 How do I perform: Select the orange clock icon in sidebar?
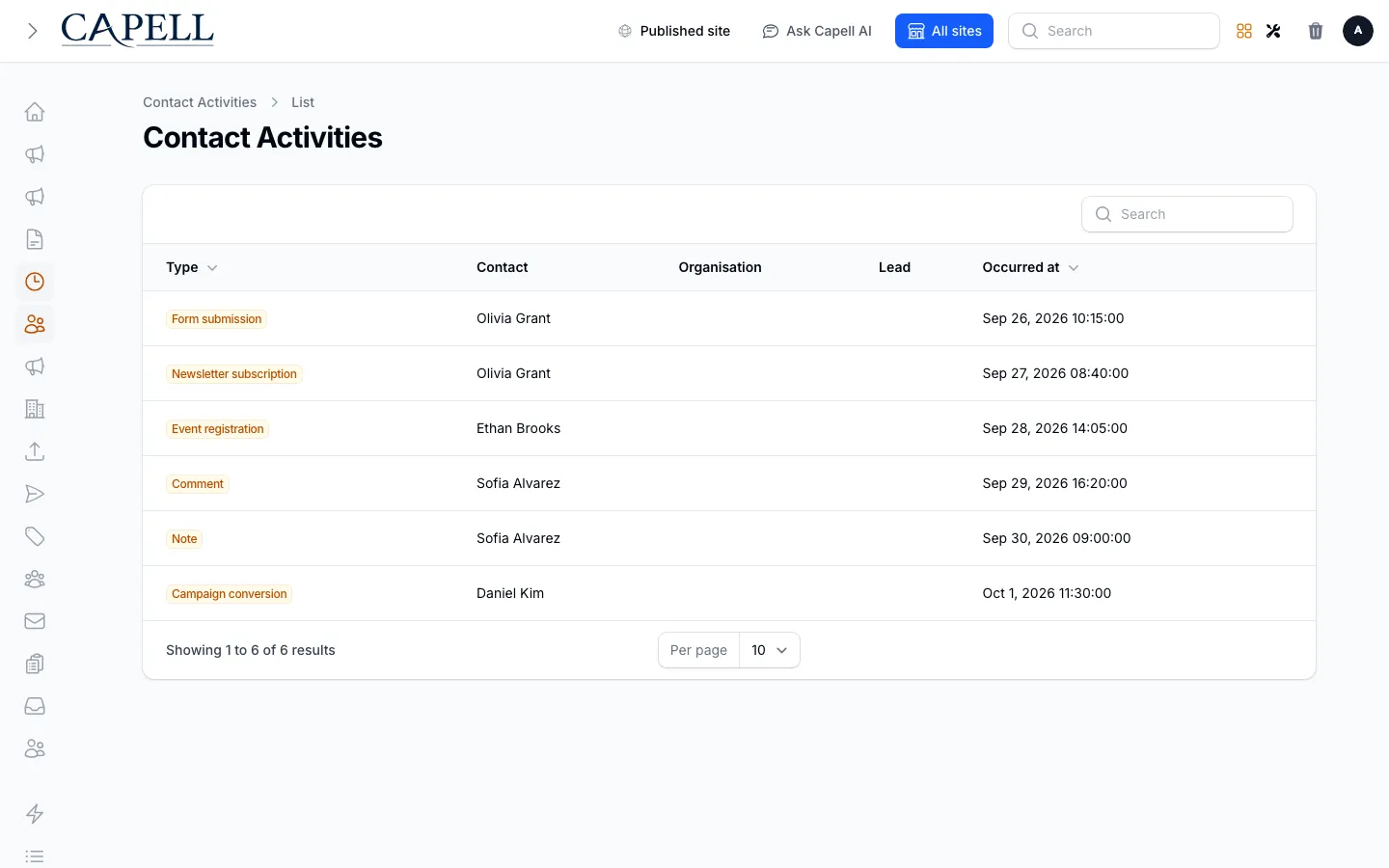[35, 282]
